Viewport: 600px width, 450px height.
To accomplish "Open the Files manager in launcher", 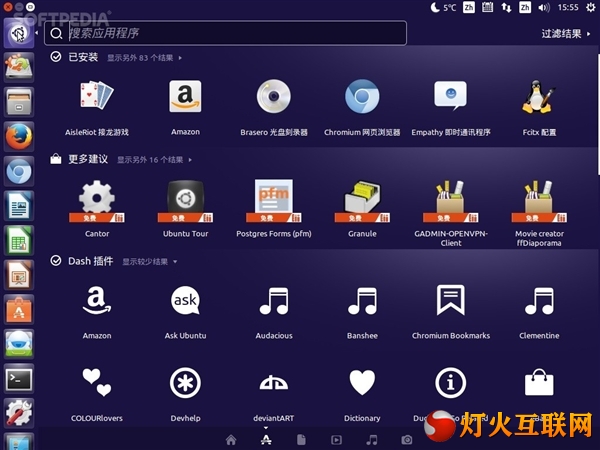I will [19, 102].
